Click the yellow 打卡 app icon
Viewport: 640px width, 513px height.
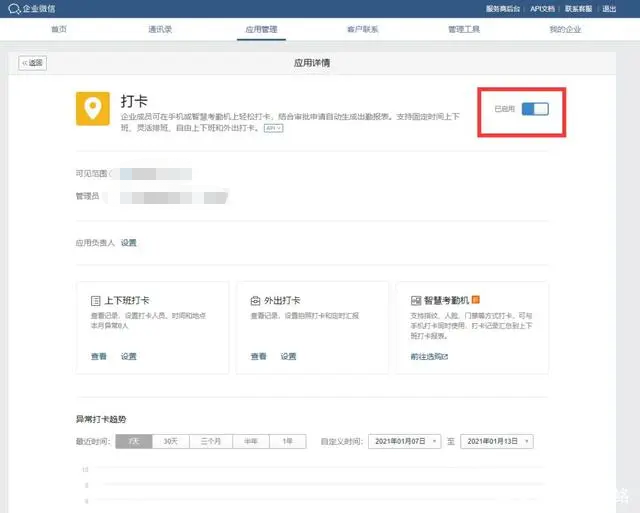tap(93, 108)
